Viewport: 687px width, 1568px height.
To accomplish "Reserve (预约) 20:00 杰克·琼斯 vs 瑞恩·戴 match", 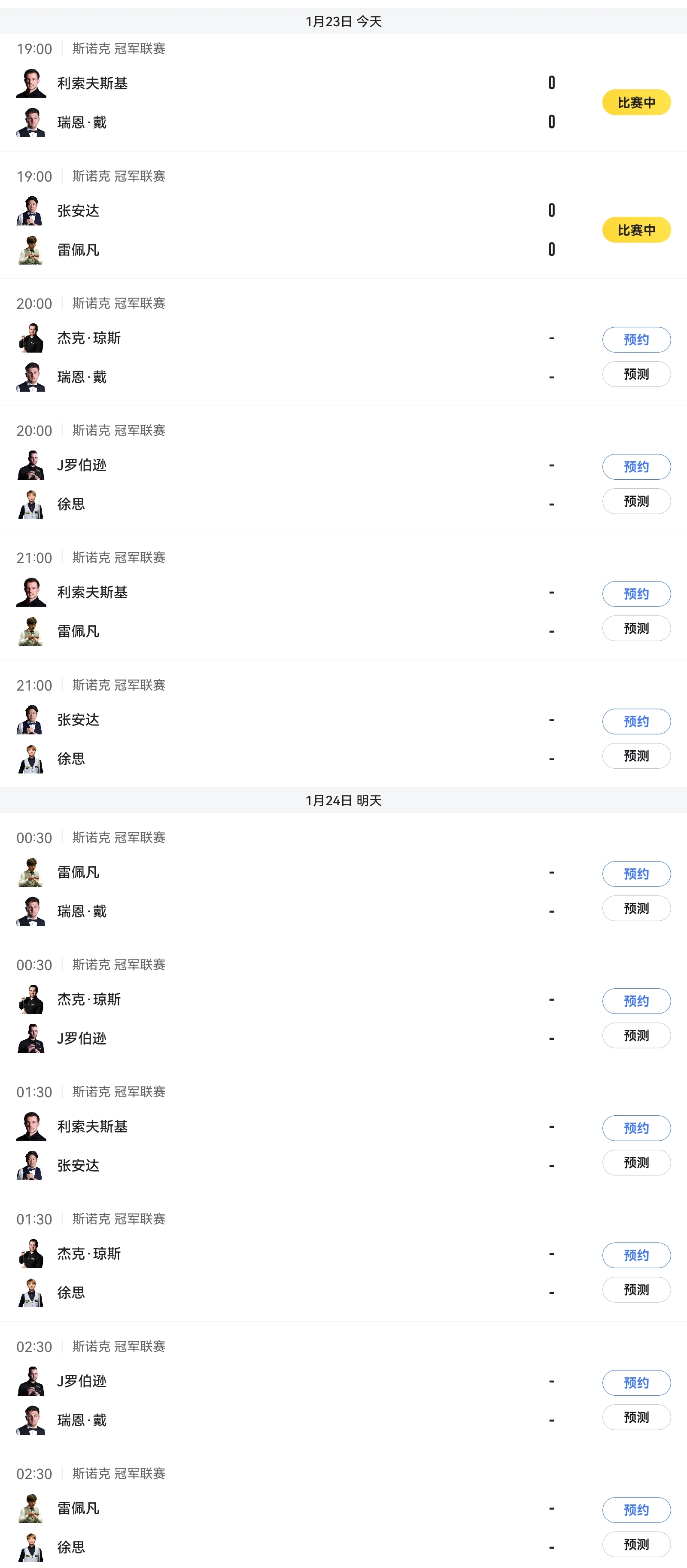I will pos(636,340).
